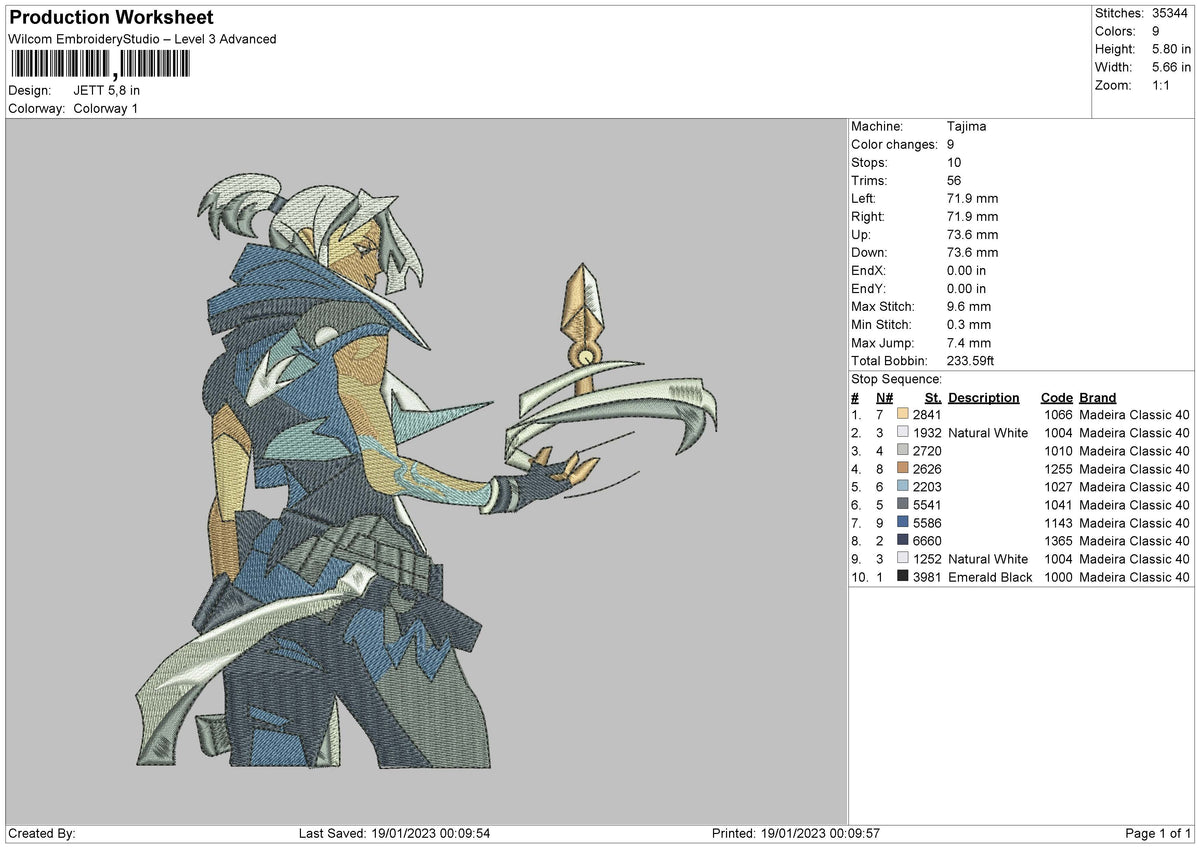The width and height of the screenshot is (1200, 848).
Task: Select the Trims value 56
Action: (x=954, y=181)
